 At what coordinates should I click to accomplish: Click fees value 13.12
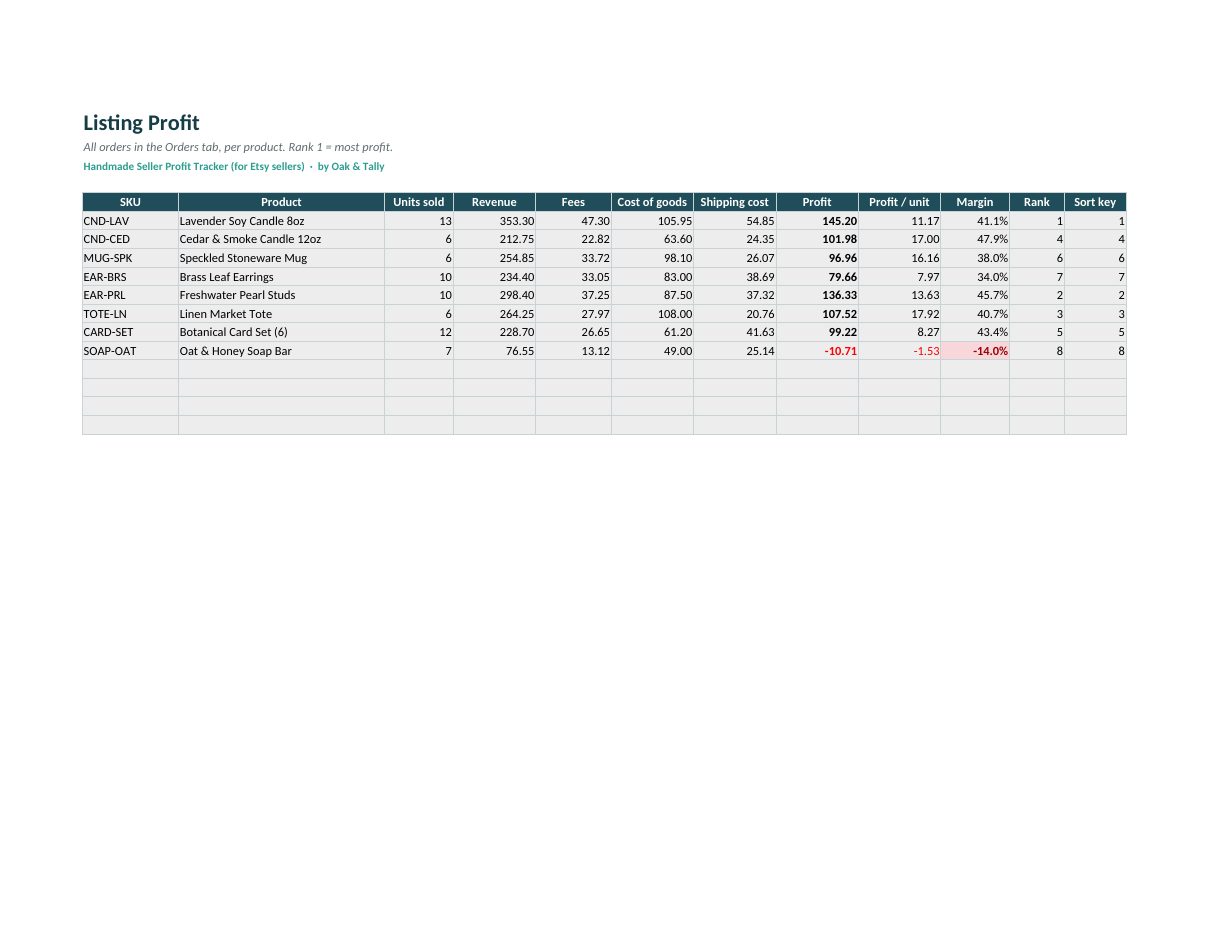click(x=573, y=351)
